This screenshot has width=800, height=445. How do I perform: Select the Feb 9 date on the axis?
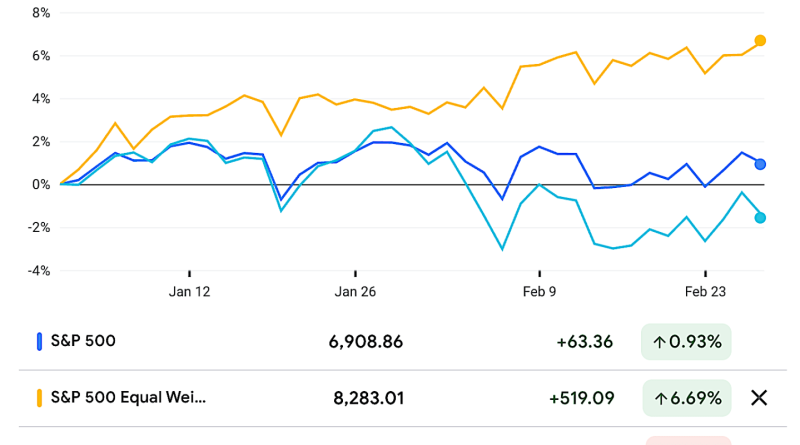539,292
